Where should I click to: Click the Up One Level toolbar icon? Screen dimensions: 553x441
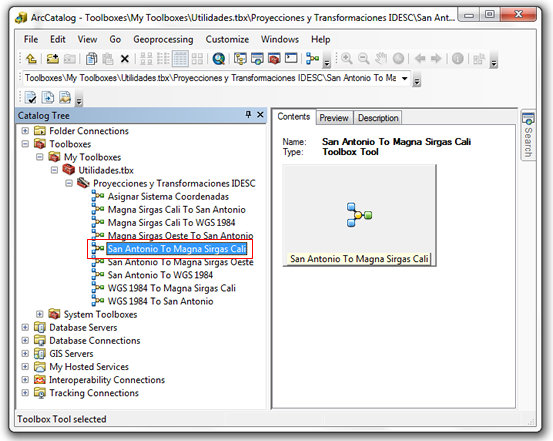[31, 59]
